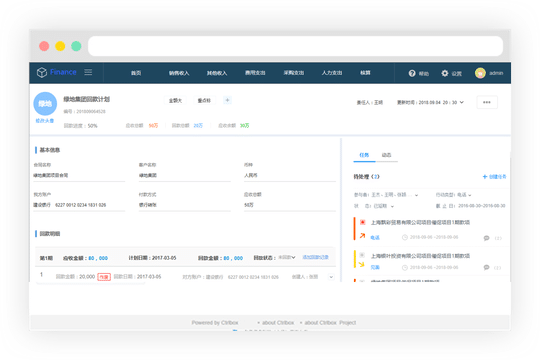Click the edit-avatar link under the 绿地 avatar
This screenshot has height=360, width=540.
pyautogui.click(x=45, y=121)
